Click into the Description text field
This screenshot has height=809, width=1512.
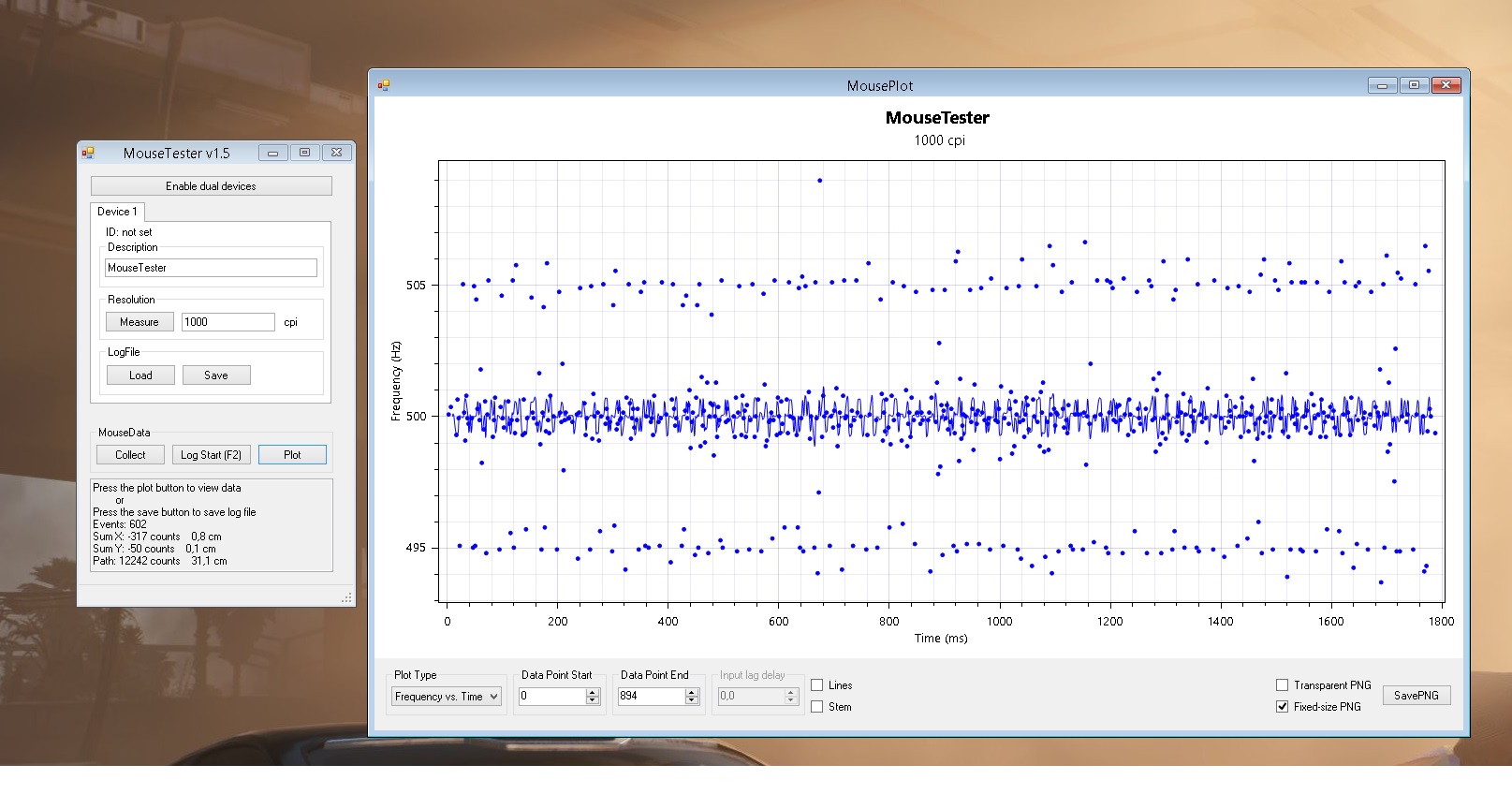pos(211,268)
